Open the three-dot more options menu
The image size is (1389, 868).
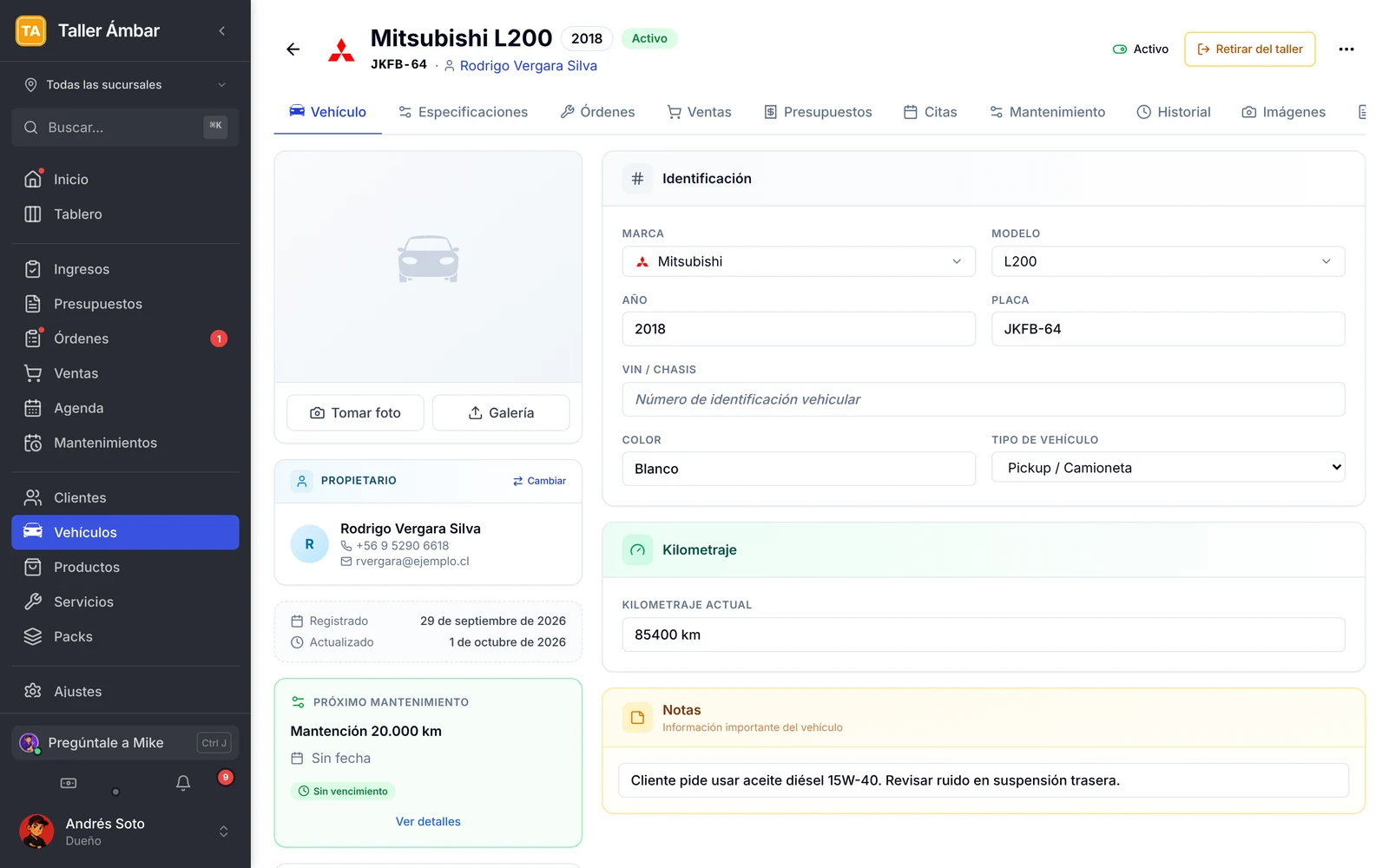1346,49
